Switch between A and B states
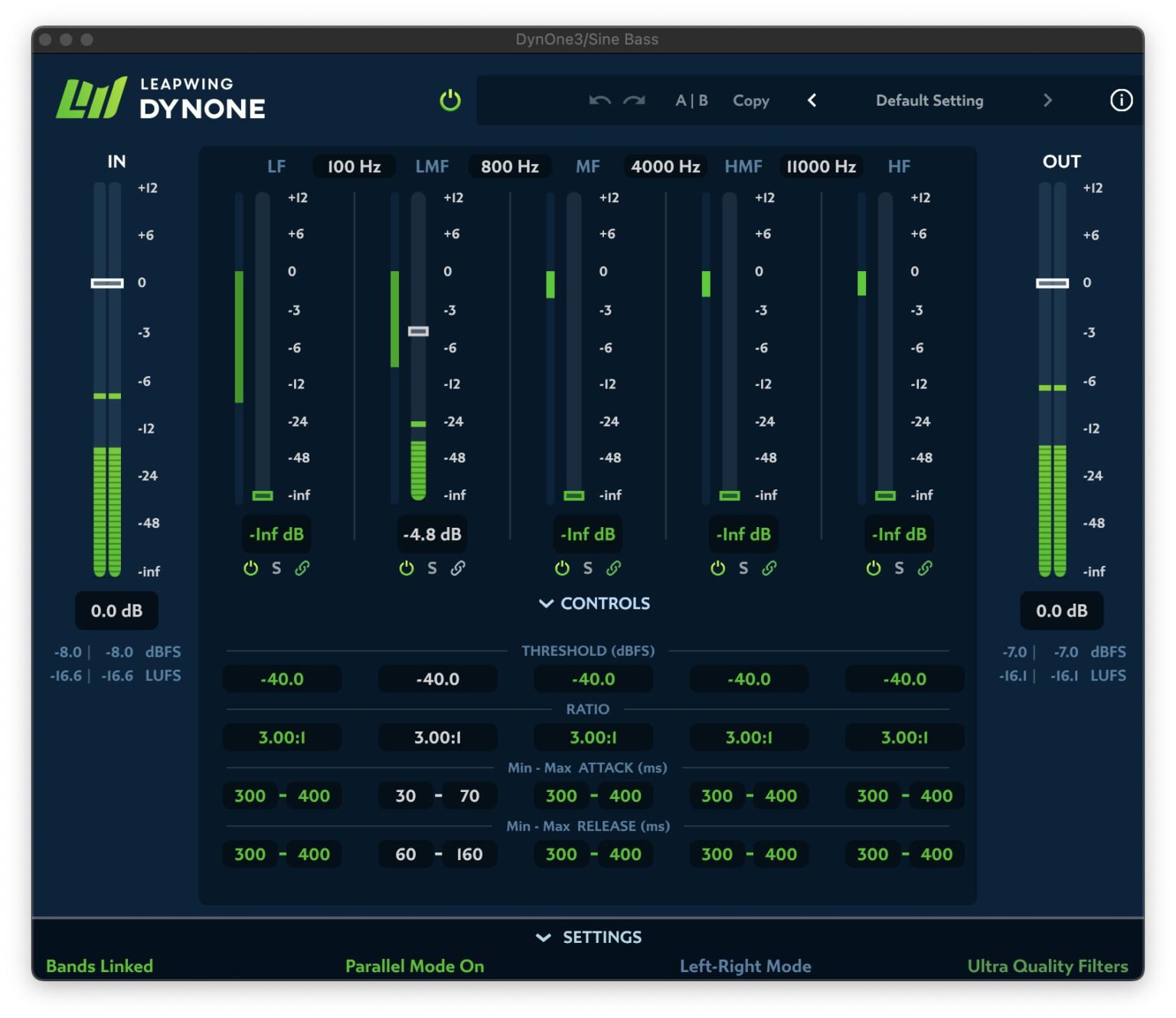This screenshot has height=1018, width=1176. click(x=690, y=100)
